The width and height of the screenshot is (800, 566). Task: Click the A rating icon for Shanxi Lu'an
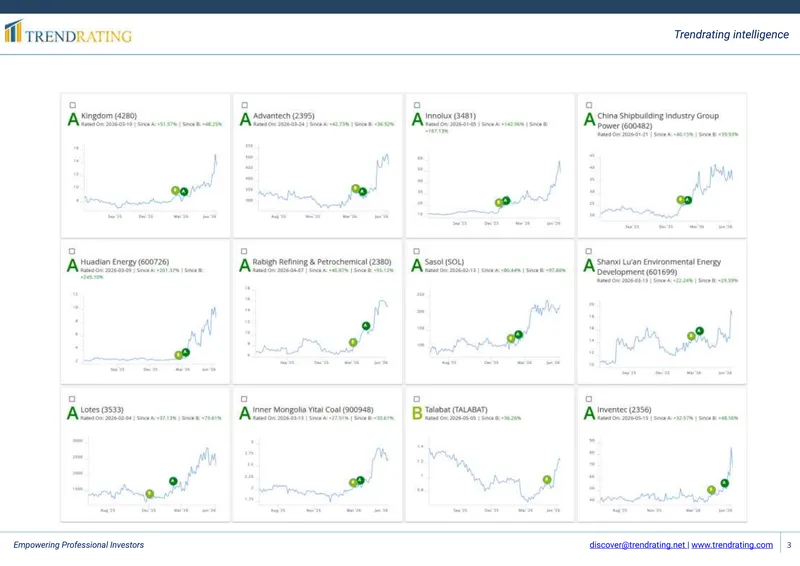(589, 265)
